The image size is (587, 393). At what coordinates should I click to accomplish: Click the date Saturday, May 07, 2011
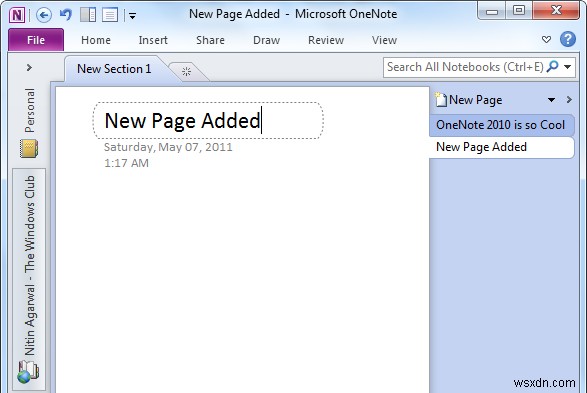tap(168, 147)
